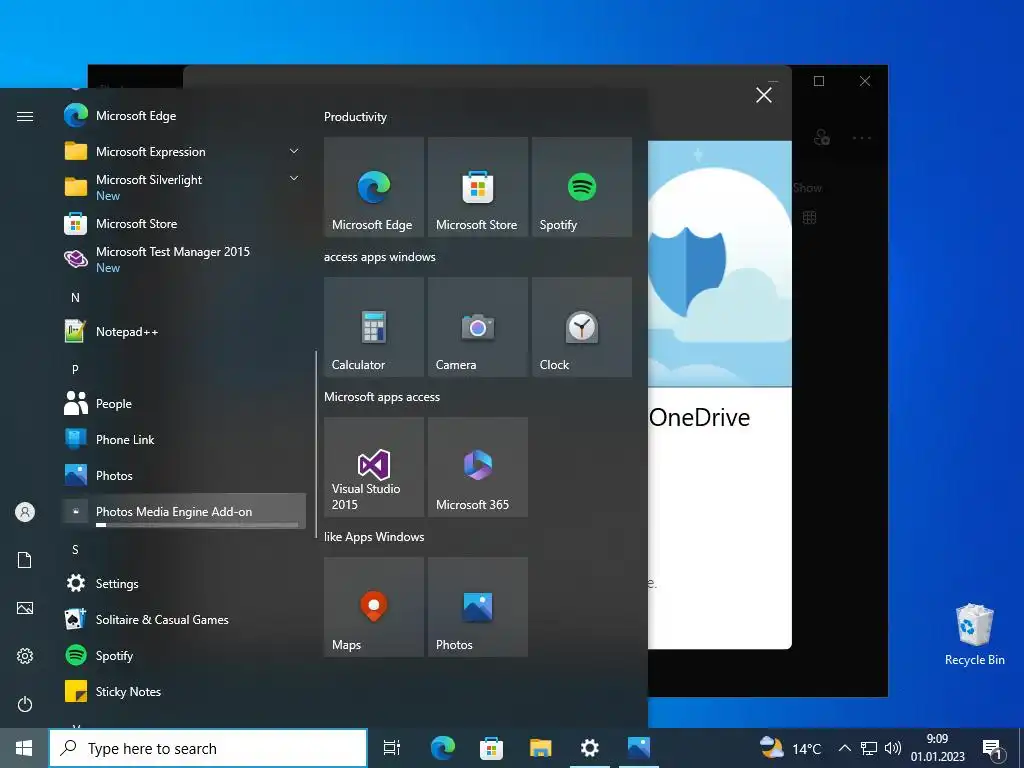Viewport: 1024px width, 768px height.
Task: Launch Microsoft Test Manager 2015
Action: coord(183,259)
